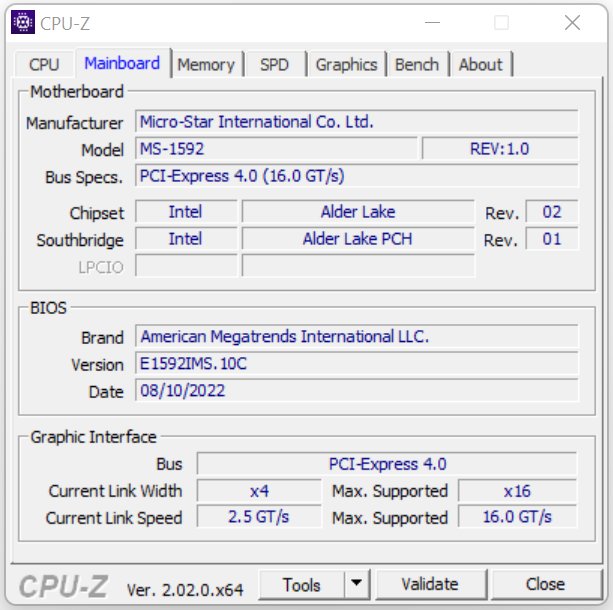The height and width of the screenshot is (610, 613).
Task: Close the window with the X icon
Action: pos(572,23)
